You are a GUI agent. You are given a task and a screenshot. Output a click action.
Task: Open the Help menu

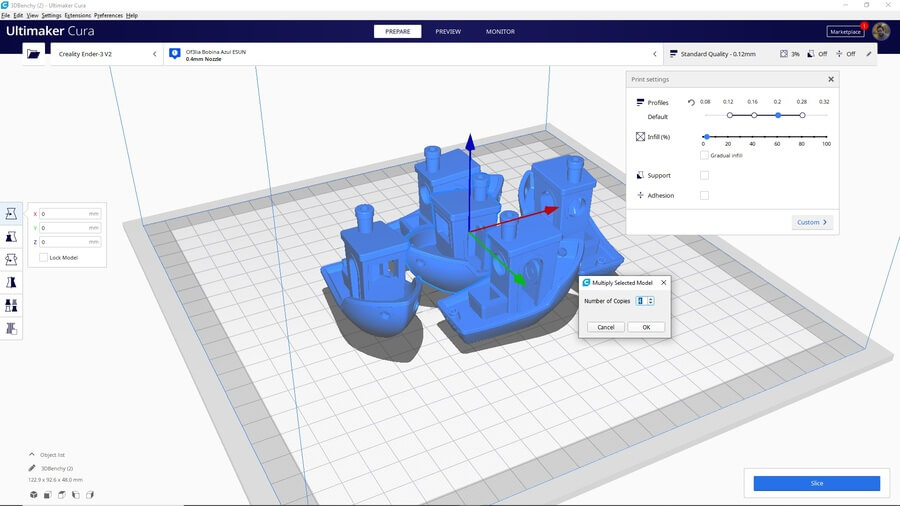[131, 15]
